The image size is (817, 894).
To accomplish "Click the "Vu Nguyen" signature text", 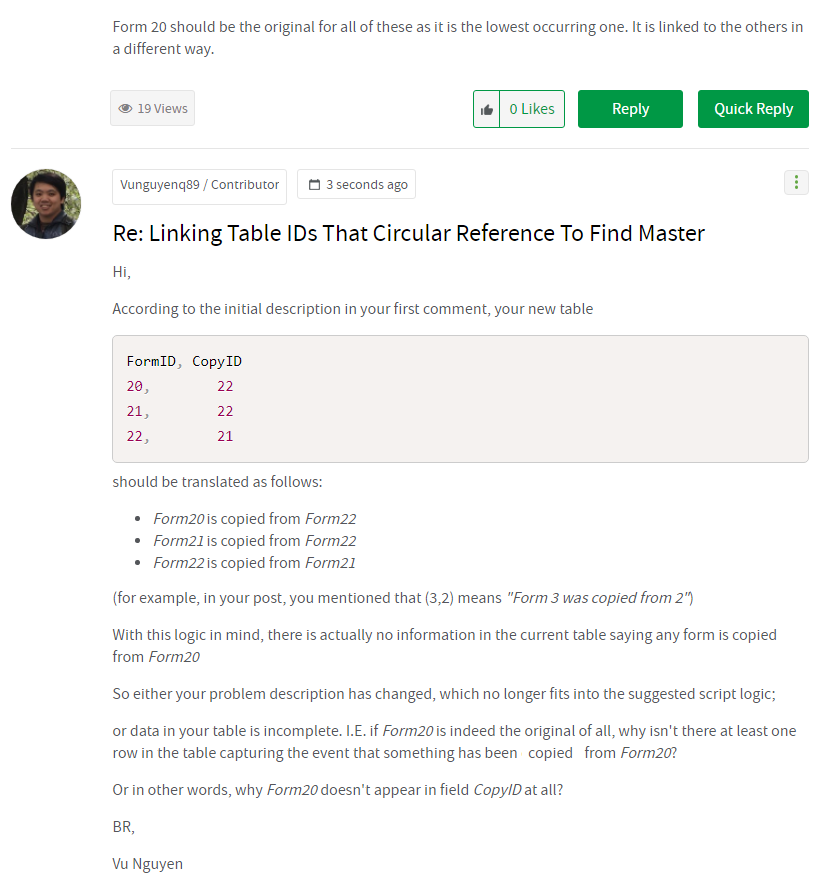I will (147, 863).
